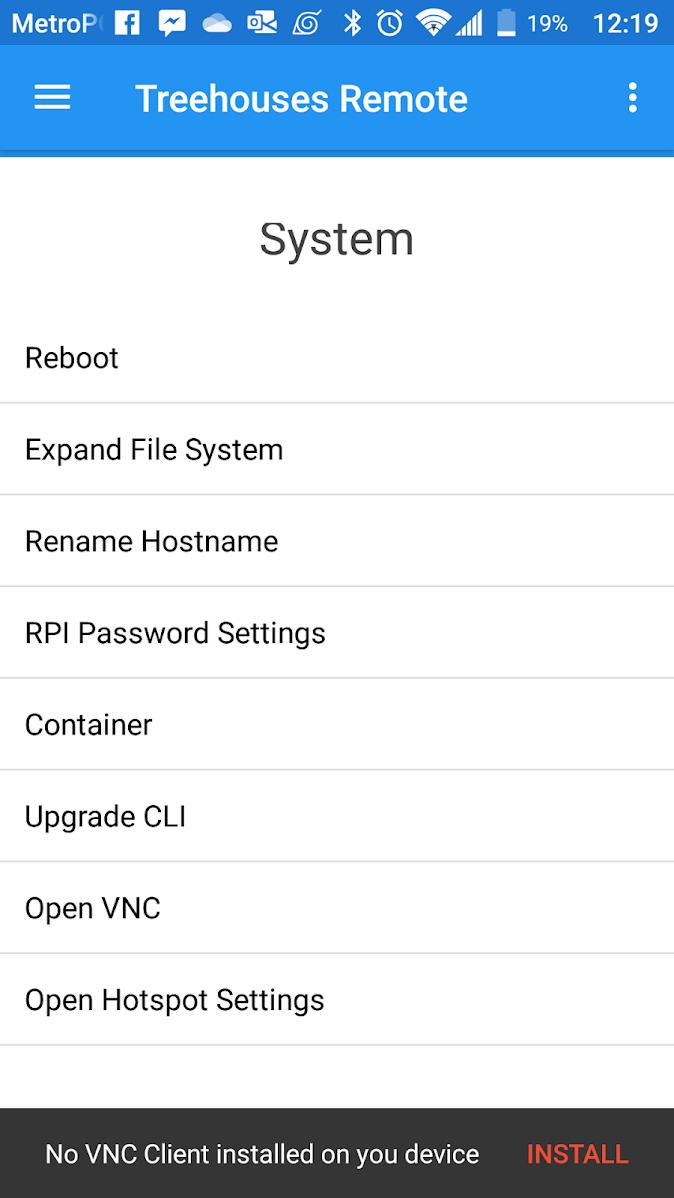Open the navigation drawer hamburger icon

tap(51, 97)
